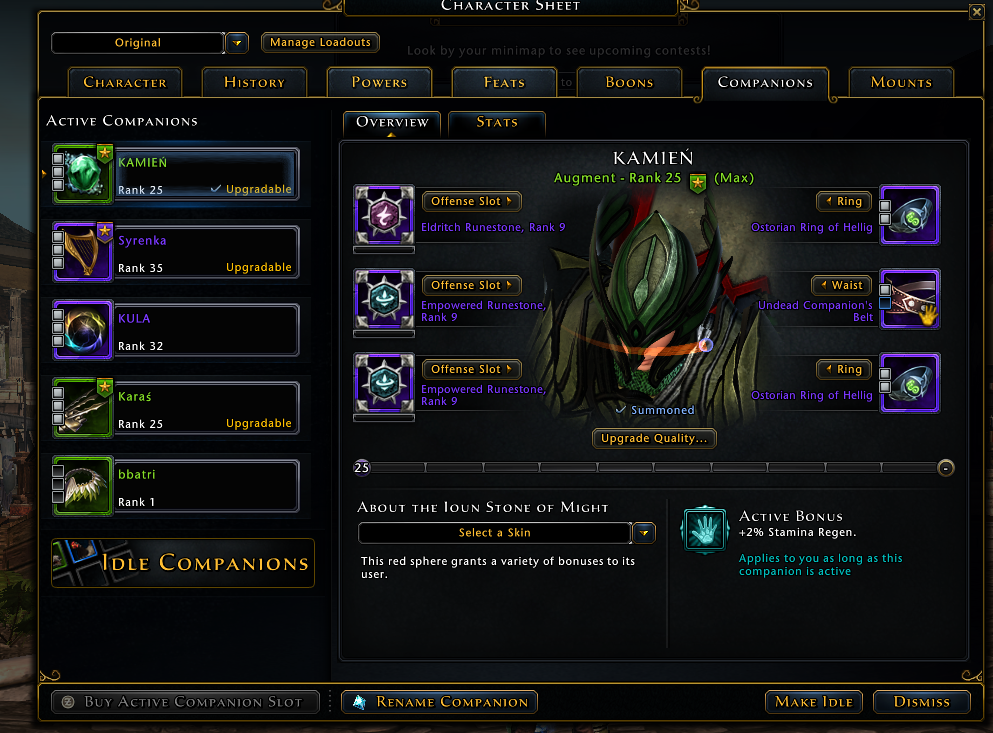
Task: Switch to the Mounts tab
Action: click(x=901, y=82)
